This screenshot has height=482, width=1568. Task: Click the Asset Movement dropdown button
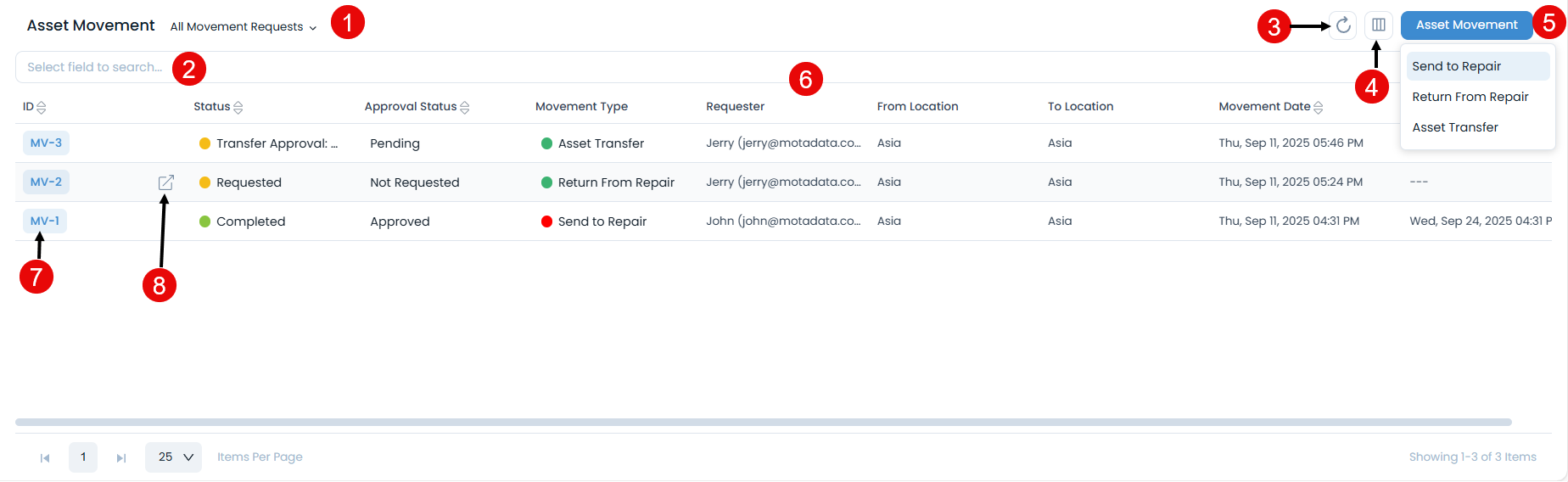[1466, 25]
